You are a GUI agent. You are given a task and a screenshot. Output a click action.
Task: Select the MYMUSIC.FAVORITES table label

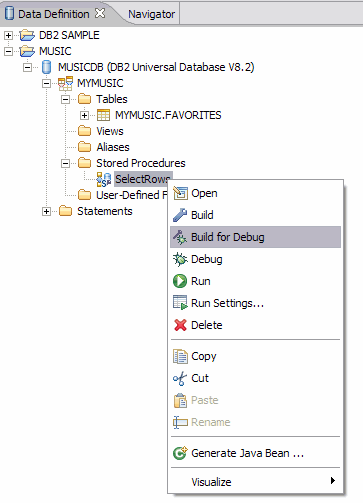click(x=168, y=115)
